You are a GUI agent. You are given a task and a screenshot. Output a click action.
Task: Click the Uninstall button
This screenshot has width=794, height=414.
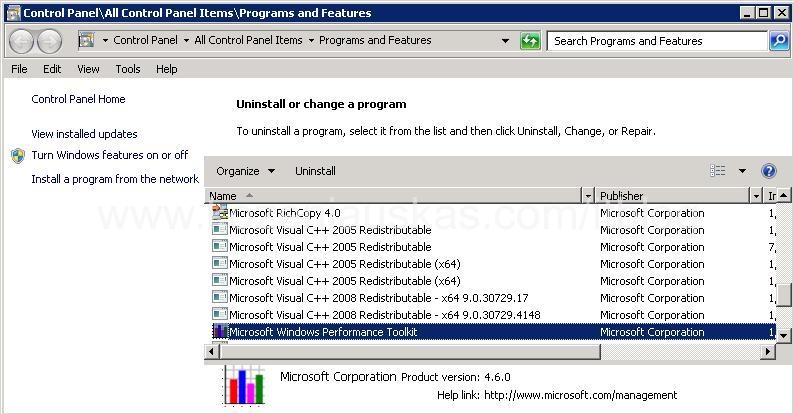[315, 171]
